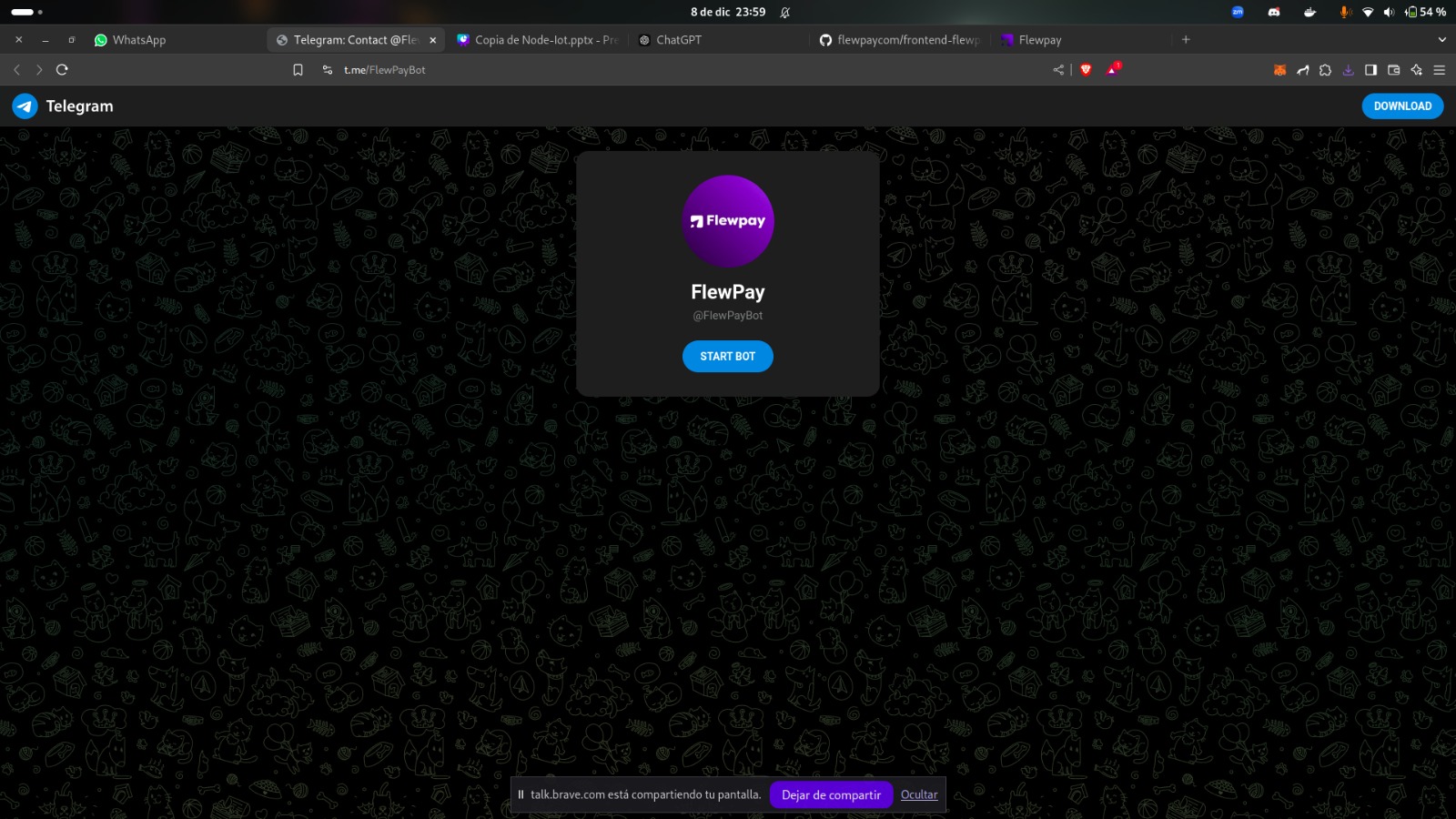Open the volume control icon
Image resolution: width=1456 pixels, height=819 pixels.
[x=1389, y=12]
